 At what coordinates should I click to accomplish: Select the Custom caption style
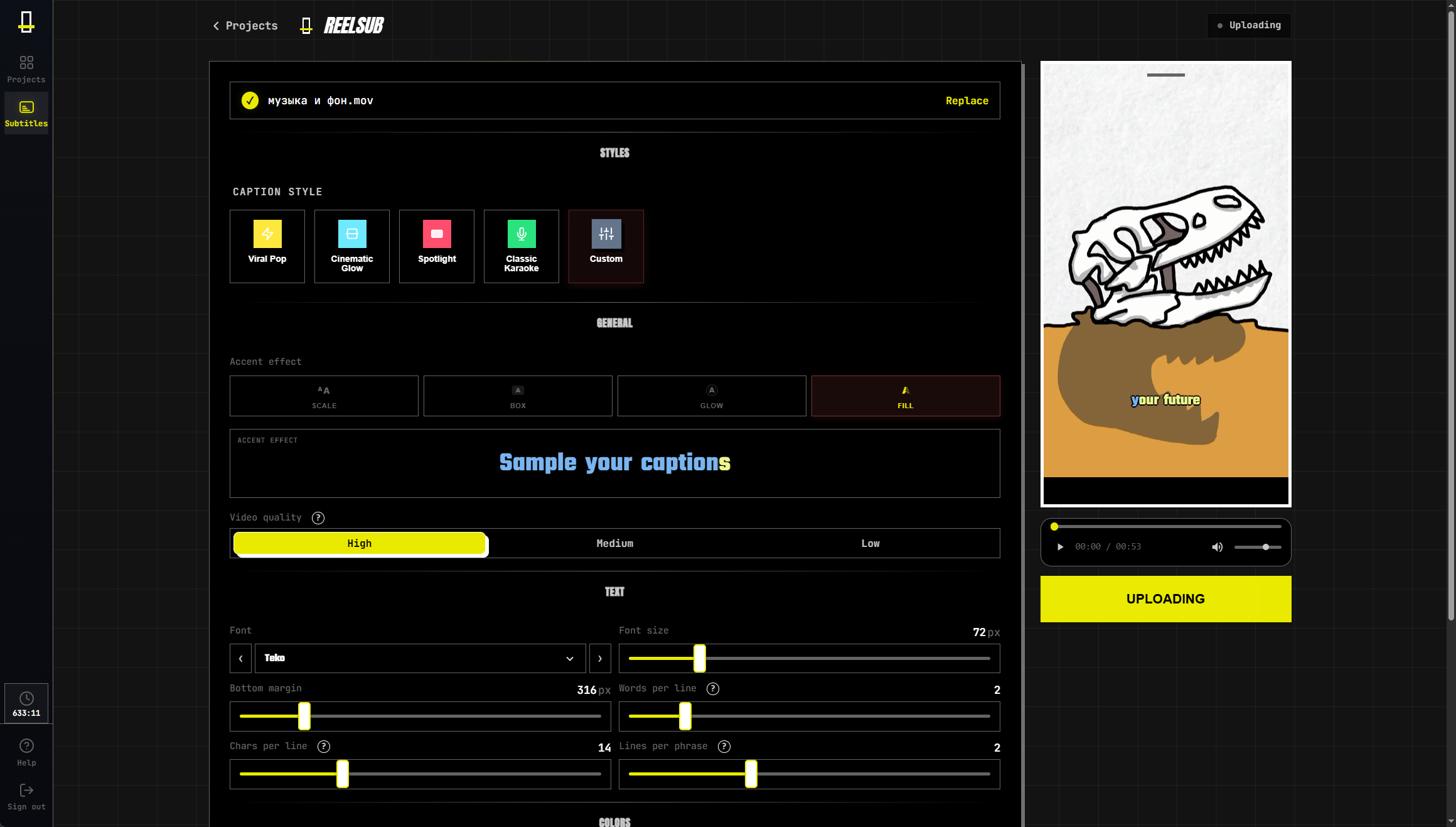pyautogui.click(x=606, y=246)
